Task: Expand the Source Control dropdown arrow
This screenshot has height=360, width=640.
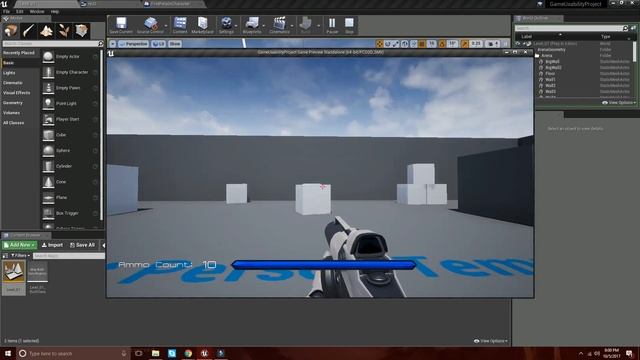Action: (166, 26)
